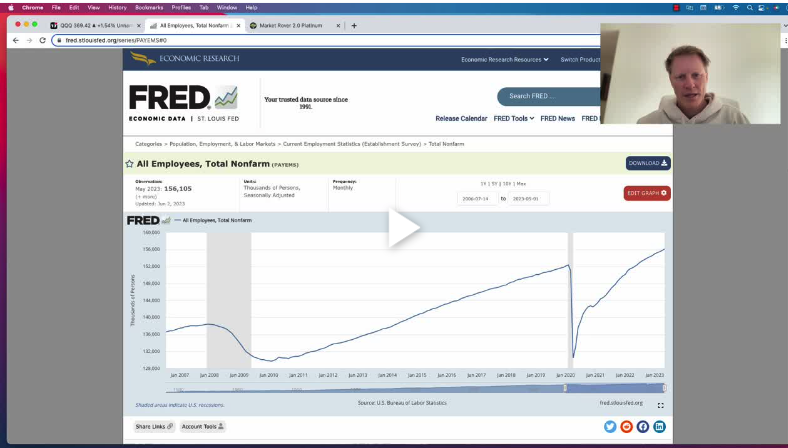Image resolution: width=788 pixels, height=448 pixels.
Task: Share the chart on LinkedIn
Action: tap(659, 426)
